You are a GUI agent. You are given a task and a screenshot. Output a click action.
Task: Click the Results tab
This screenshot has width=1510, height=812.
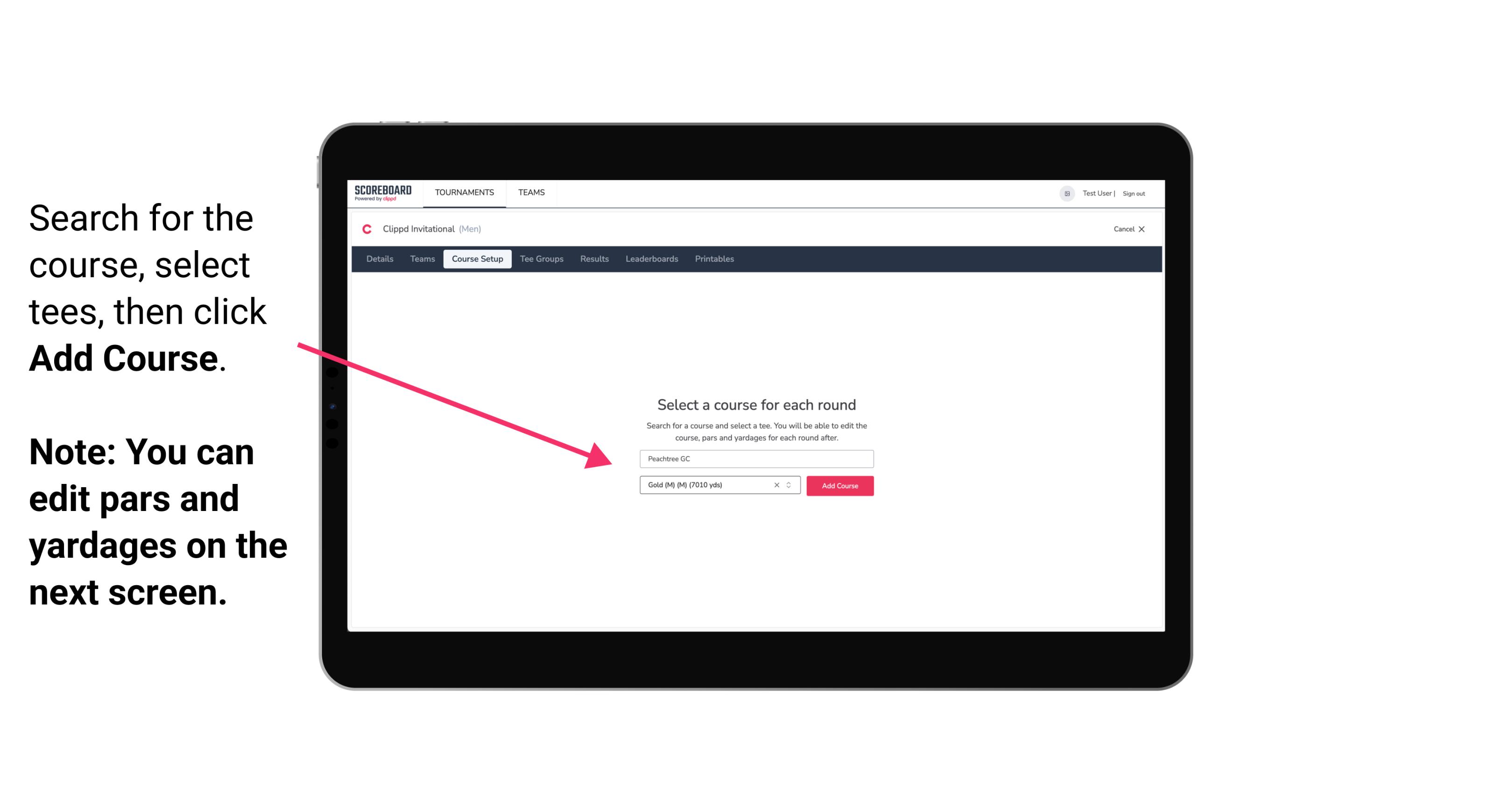pos(593,259)
